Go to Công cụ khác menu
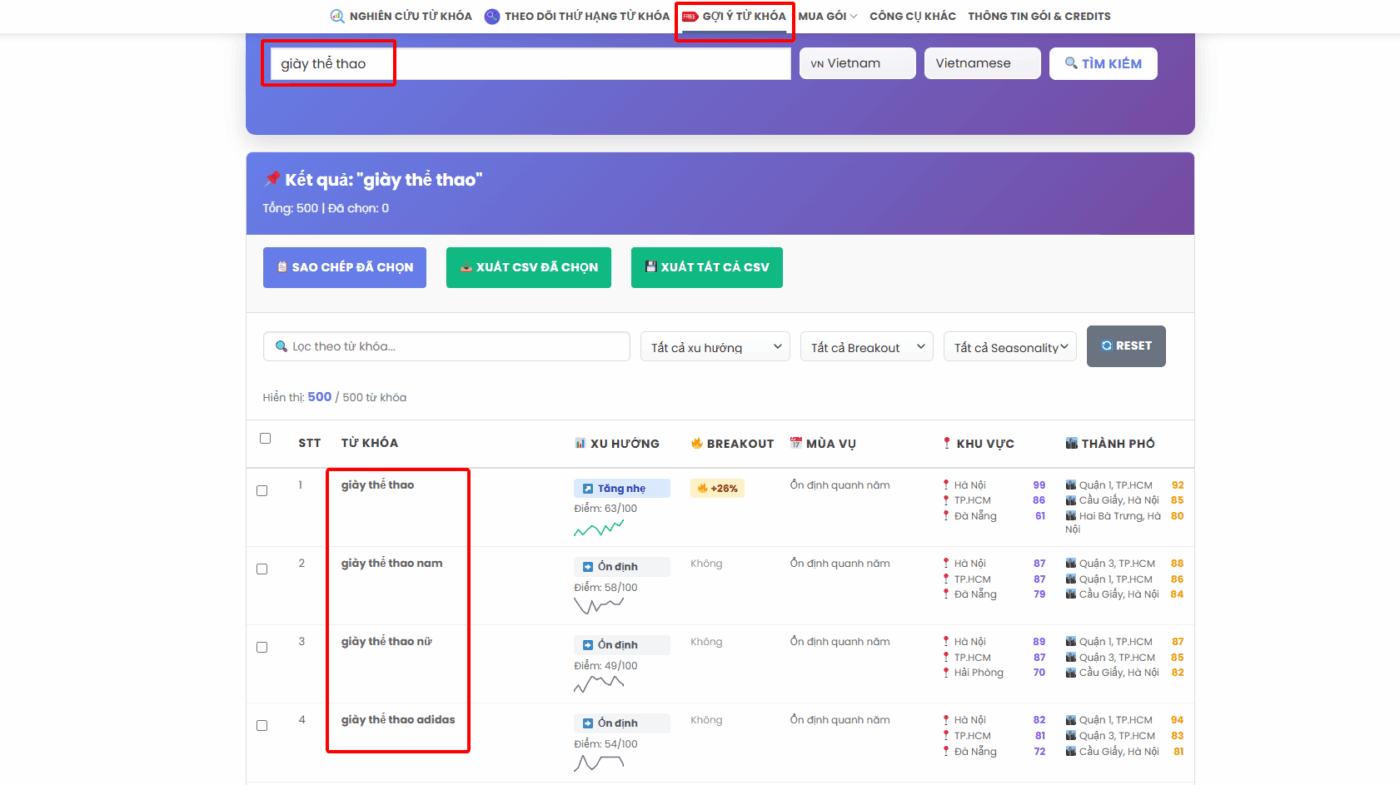The height and width of the screenshot is (785, 1400). (x=912, y=16)
